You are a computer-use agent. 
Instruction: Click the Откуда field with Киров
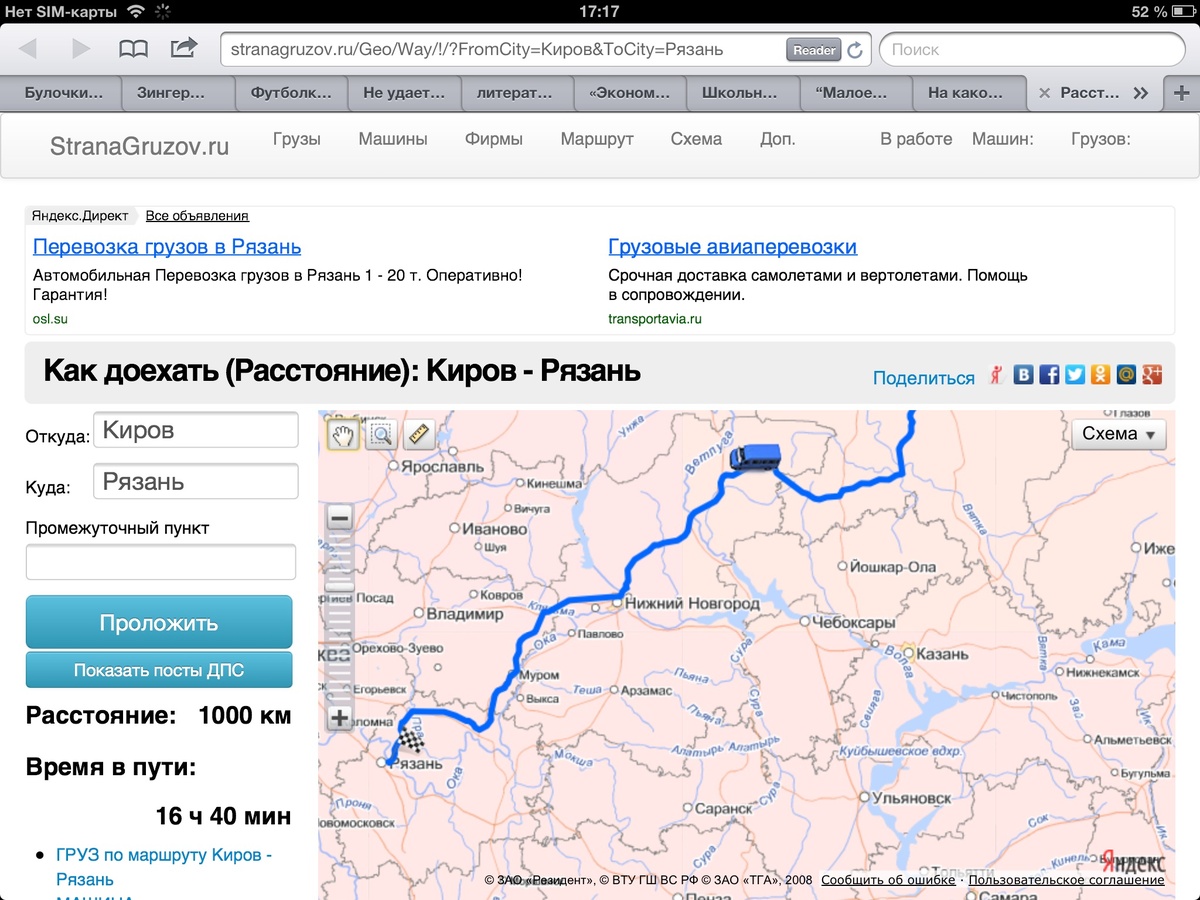coord(196,430)
